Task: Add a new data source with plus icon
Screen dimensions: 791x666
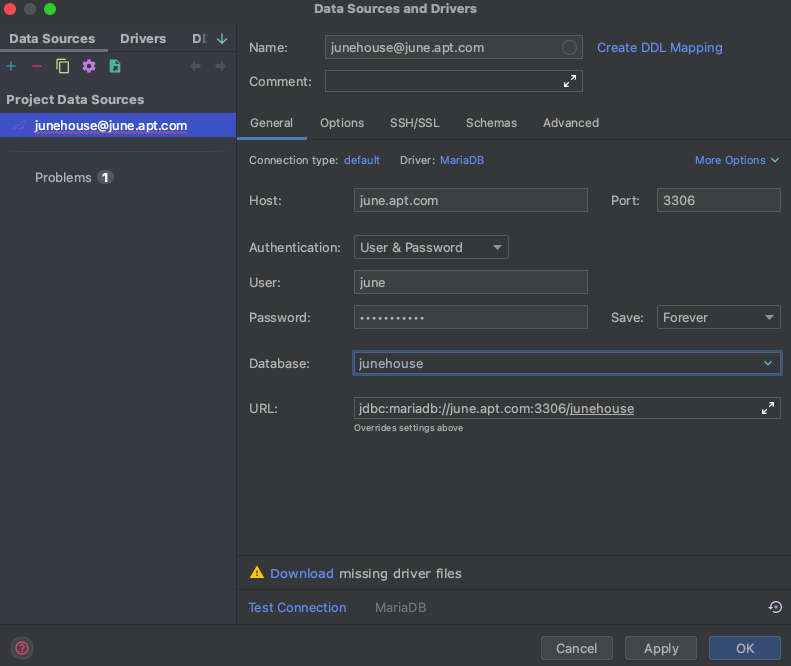Action: pos(11,66)
